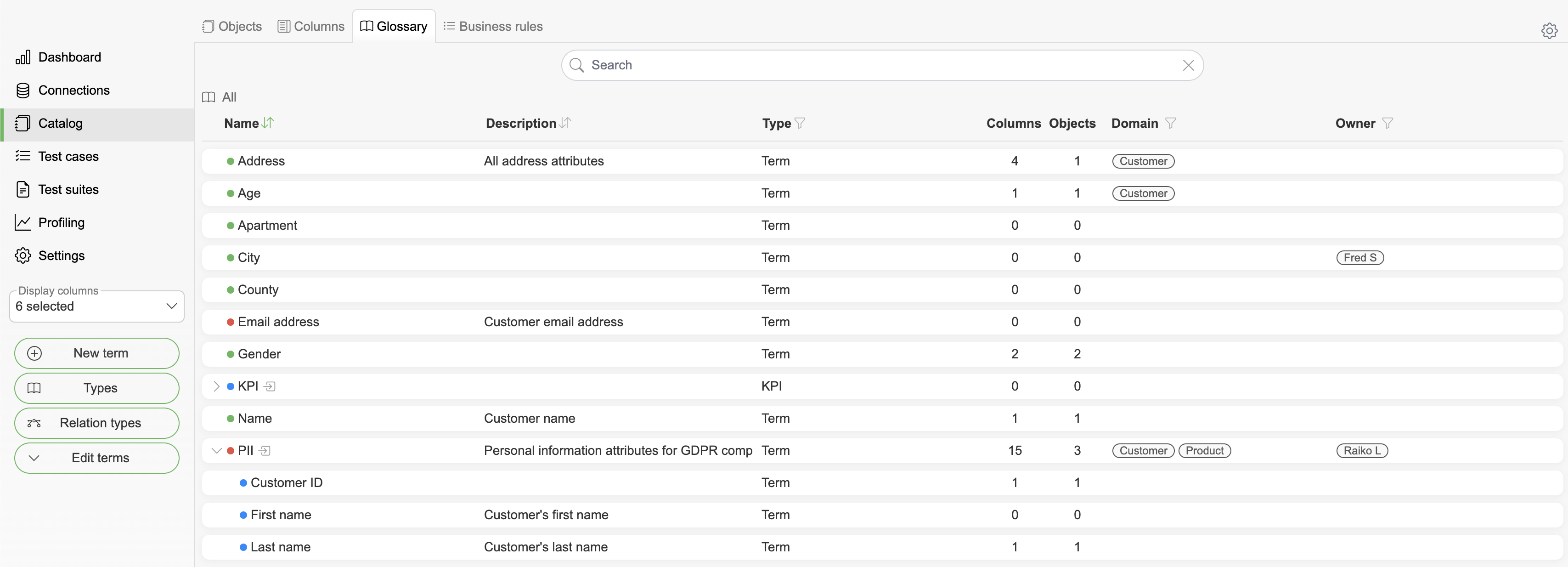Open the Domain column filter
1568x567 pixels.
(1170, 123)
